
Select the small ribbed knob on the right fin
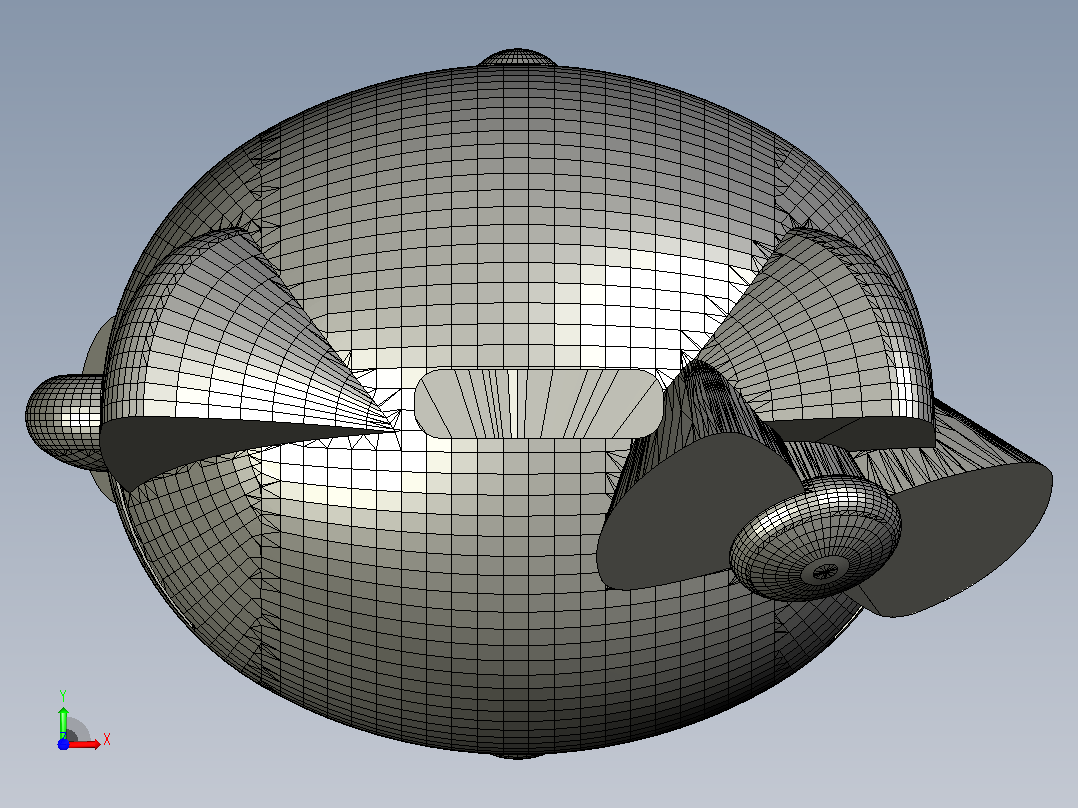tap(815, 538)
